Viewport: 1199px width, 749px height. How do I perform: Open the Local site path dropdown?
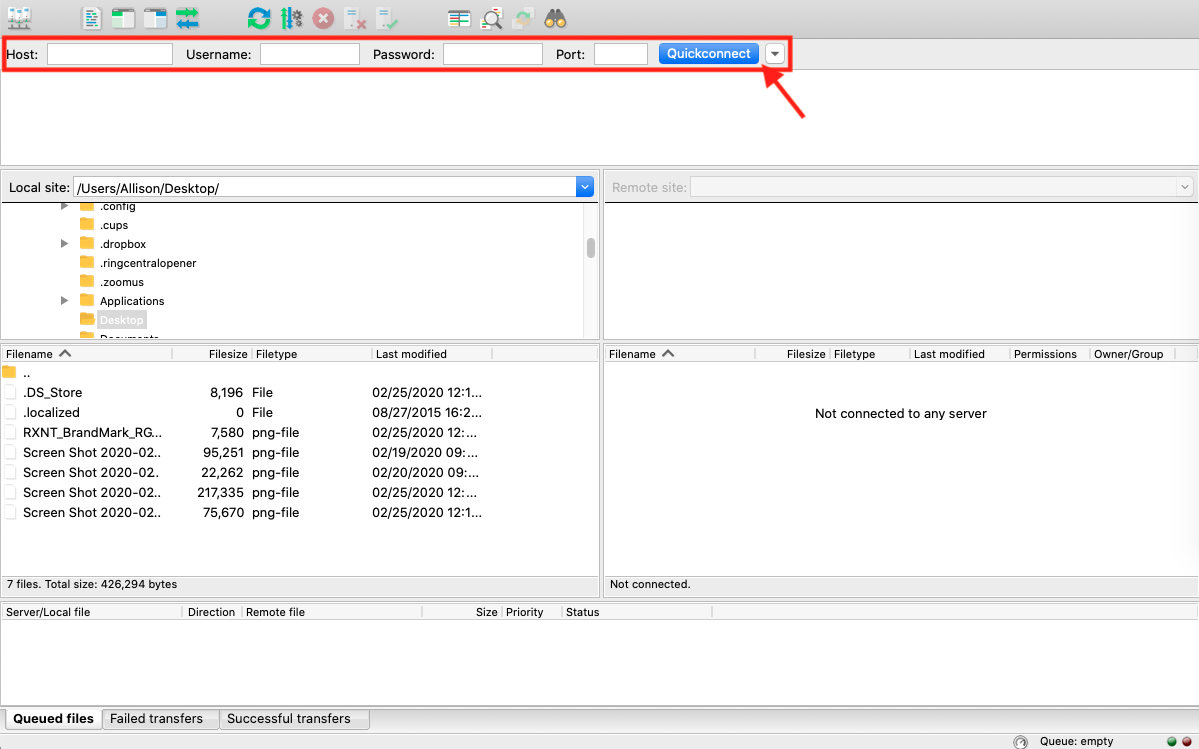pos(585,187)
